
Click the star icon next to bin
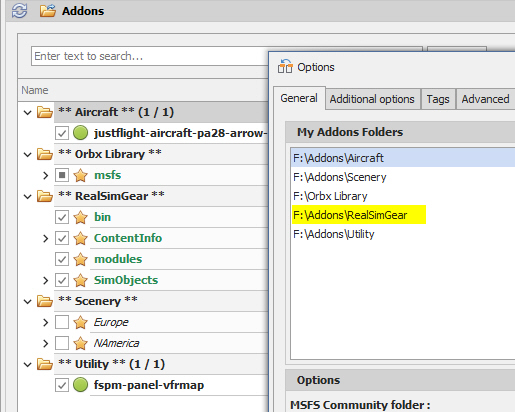point(80,217)
